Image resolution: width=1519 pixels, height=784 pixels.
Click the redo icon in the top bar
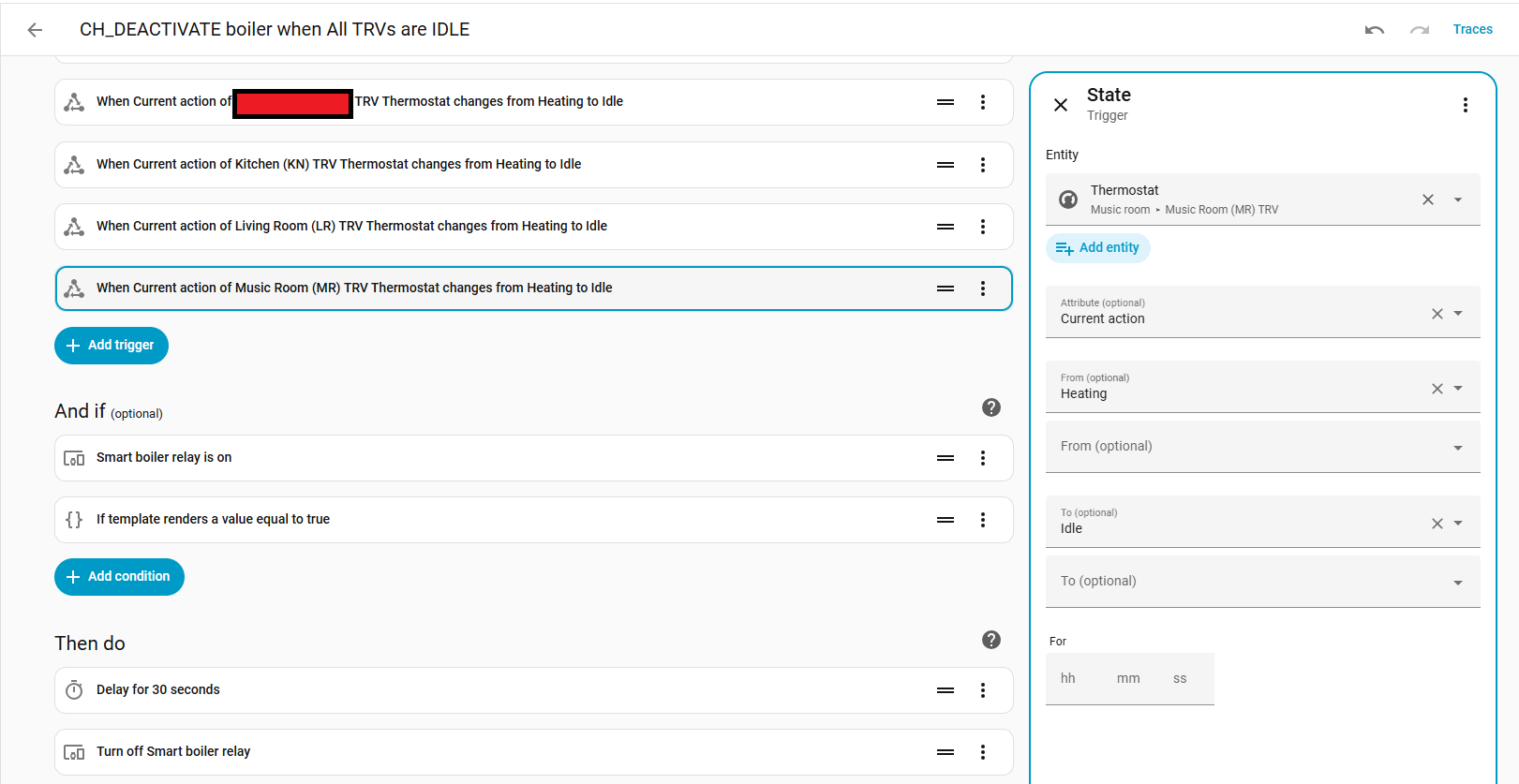click(1420, 30)
